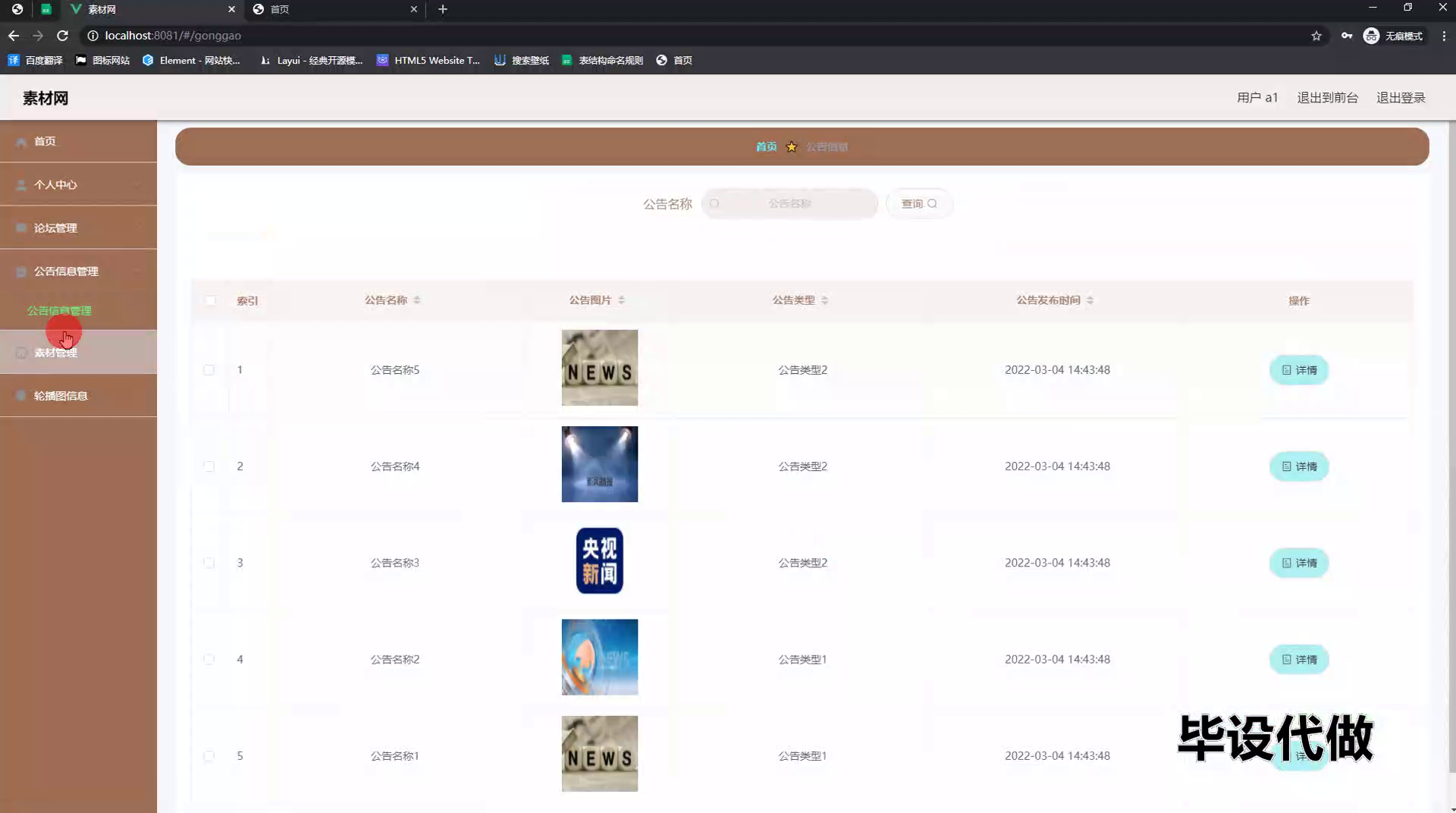1456x813 pixels.
Task: Open globe news thumbnail for 公告名称2
Action: [599, 657]
